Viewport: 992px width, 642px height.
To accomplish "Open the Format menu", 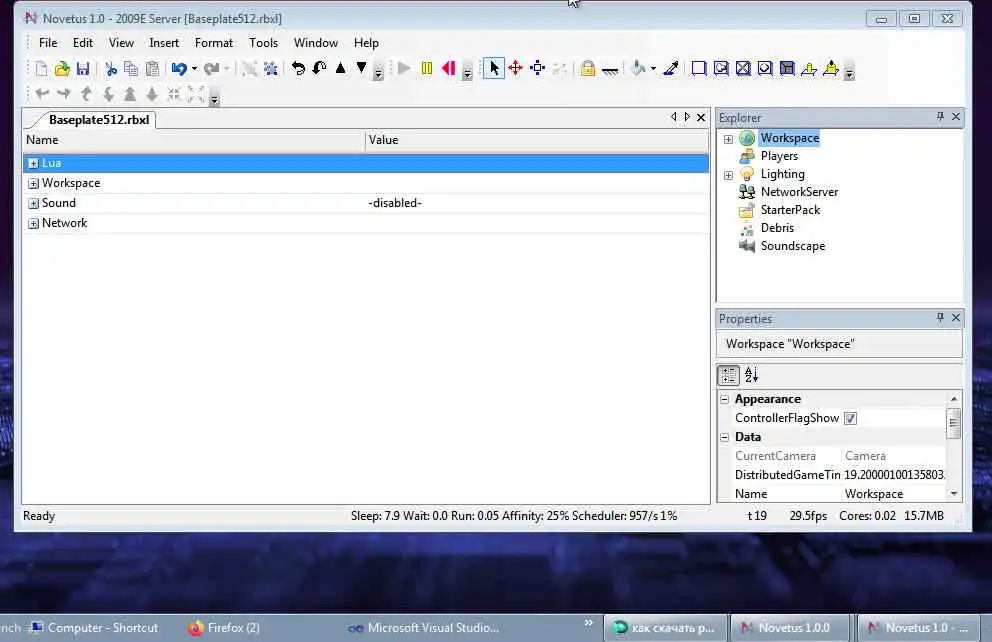I will pyautogui.click(x=214, y=43).
